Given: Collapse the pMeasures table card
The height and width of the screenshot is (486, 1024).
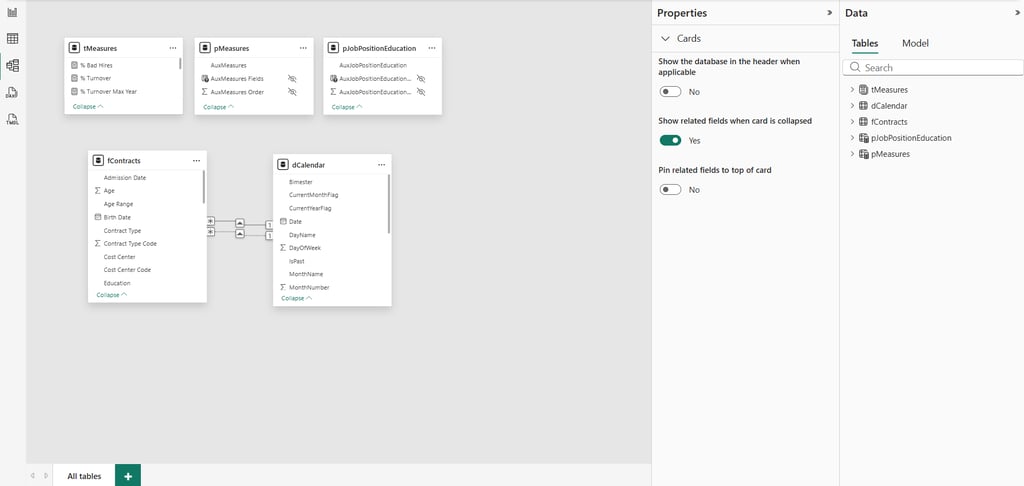Looking at the screenshot, I should click(218, 106).
